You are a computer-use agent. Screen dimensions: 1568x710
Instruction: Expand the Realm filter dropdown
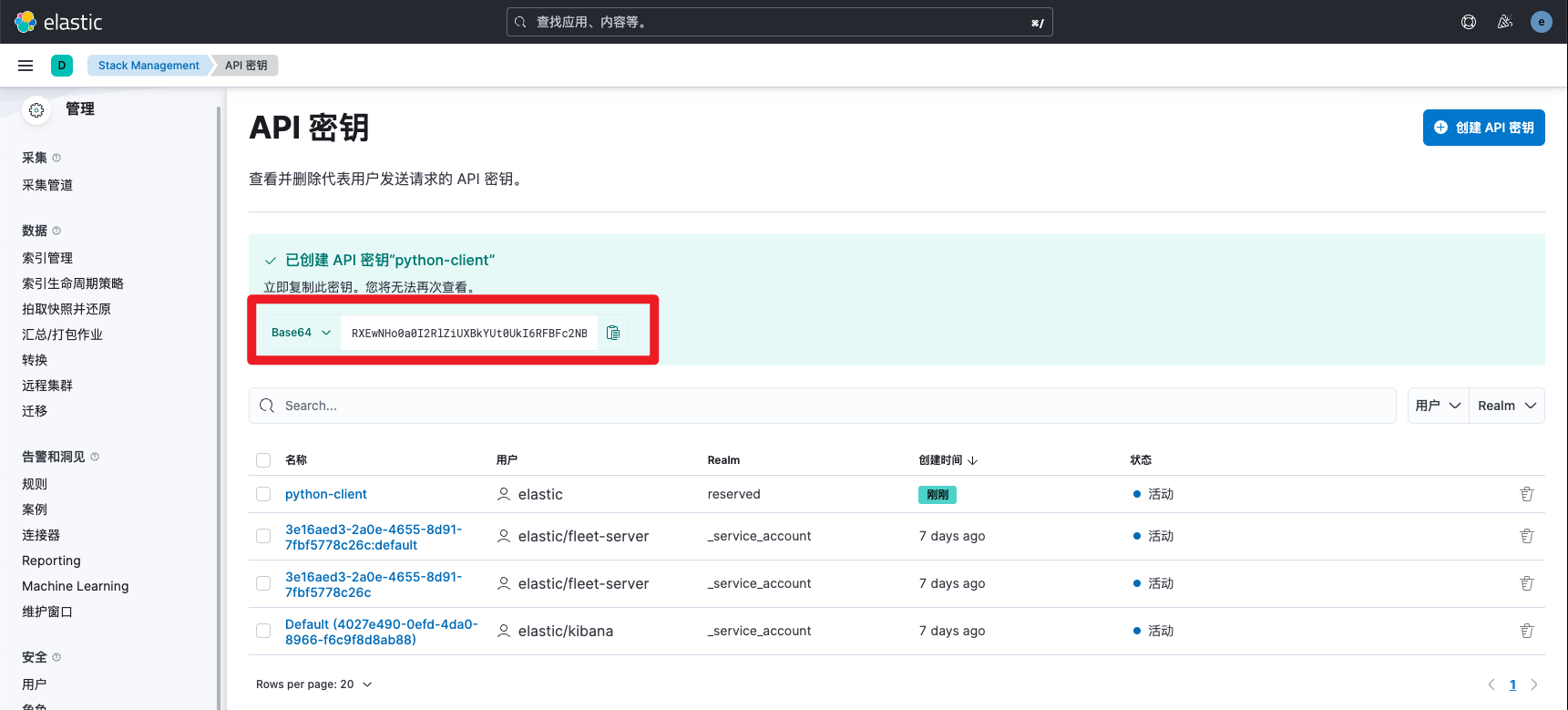pos(1507,406)
